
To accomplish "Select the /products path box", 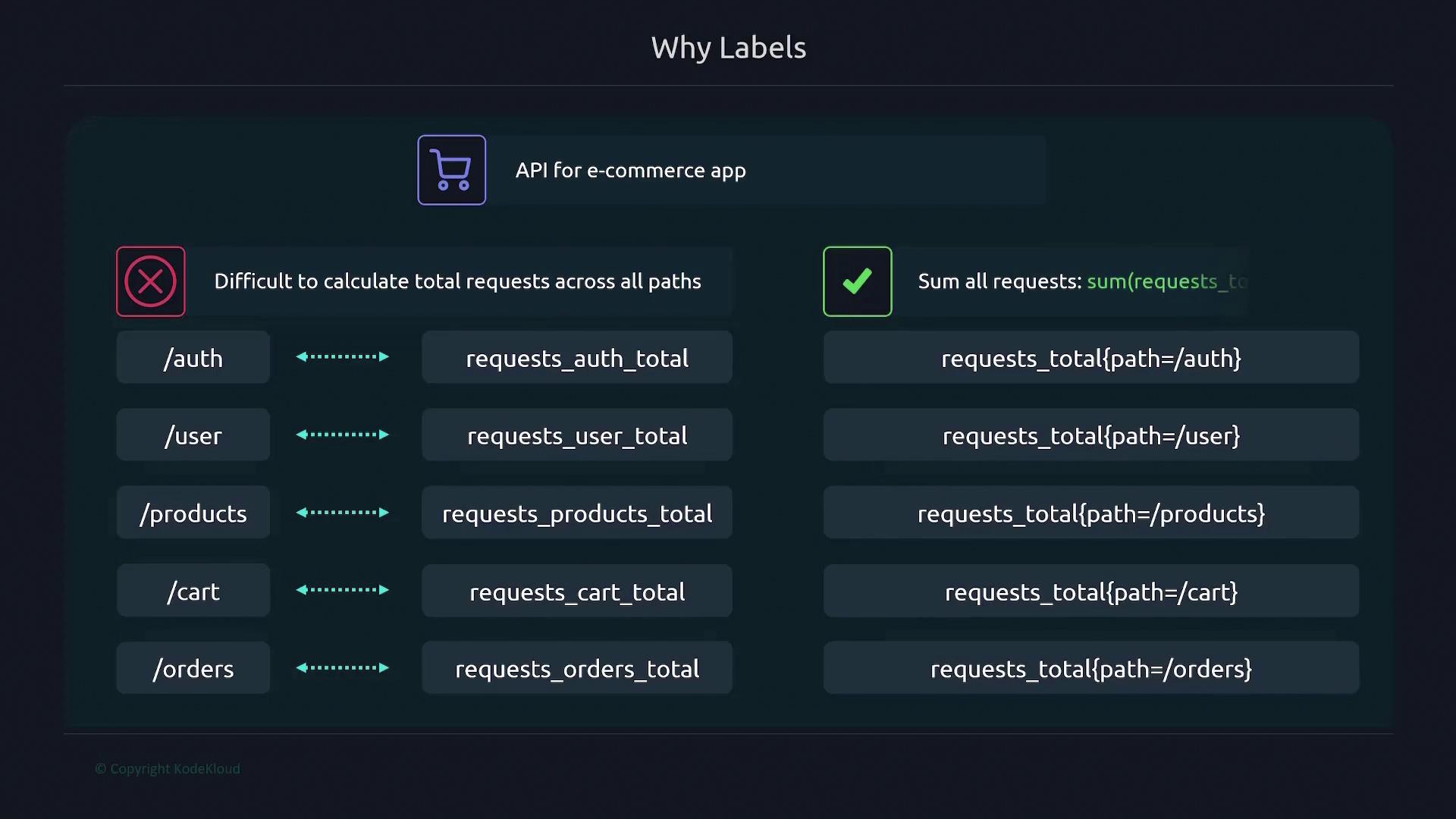I will (x=193, y=513).
